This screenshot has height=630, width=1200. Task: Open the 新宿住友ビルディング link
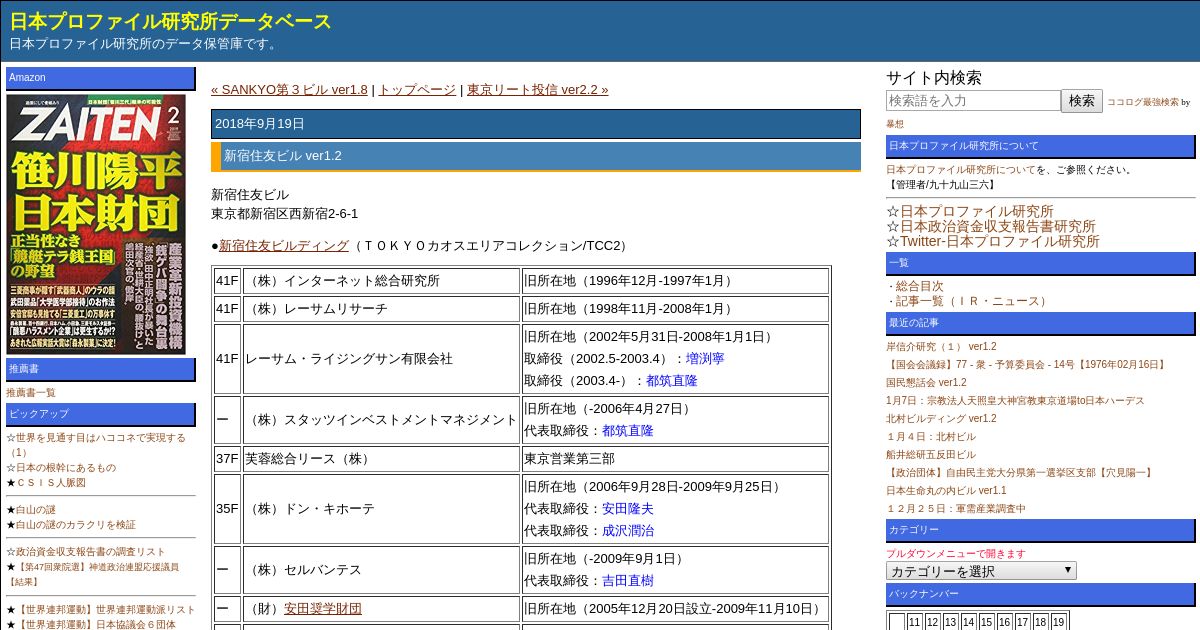coord(284,245)
